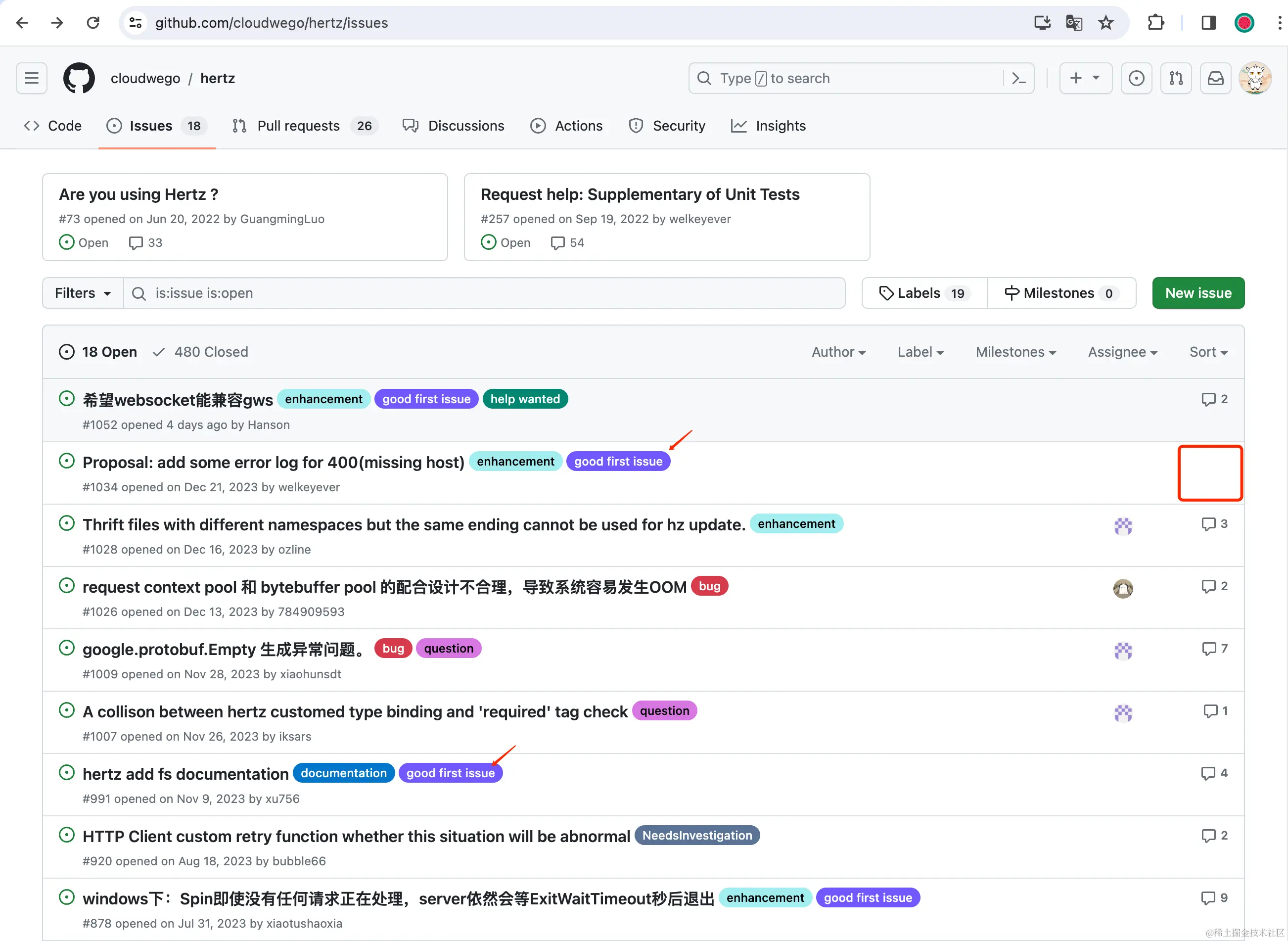Screen dimensions: 1288x941
Task: Open the browser extensions puzzle icon
Action: pyautogui.click(x=1155, y=23)
